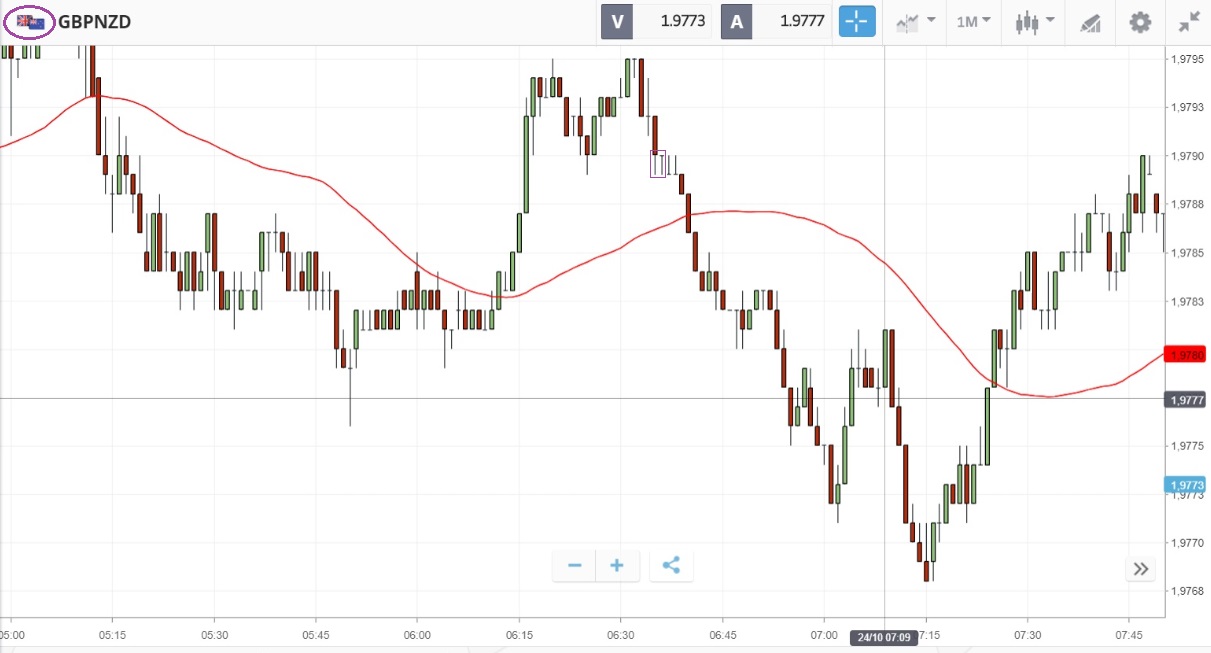Click the 24/10 07:09 time marker

(x=884, y=636)
